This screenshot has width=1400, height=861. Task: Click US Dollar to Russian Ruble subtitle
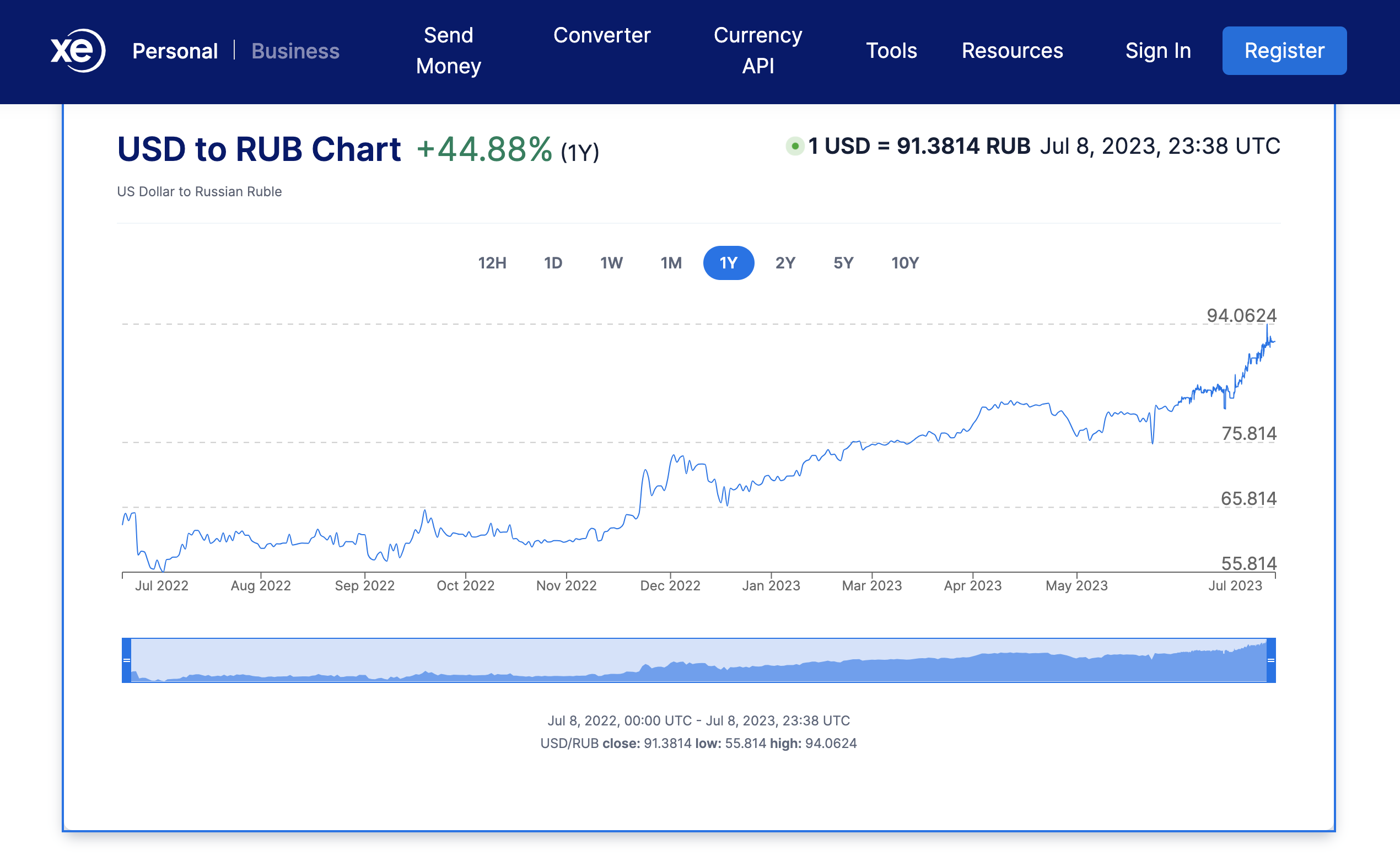200,191
